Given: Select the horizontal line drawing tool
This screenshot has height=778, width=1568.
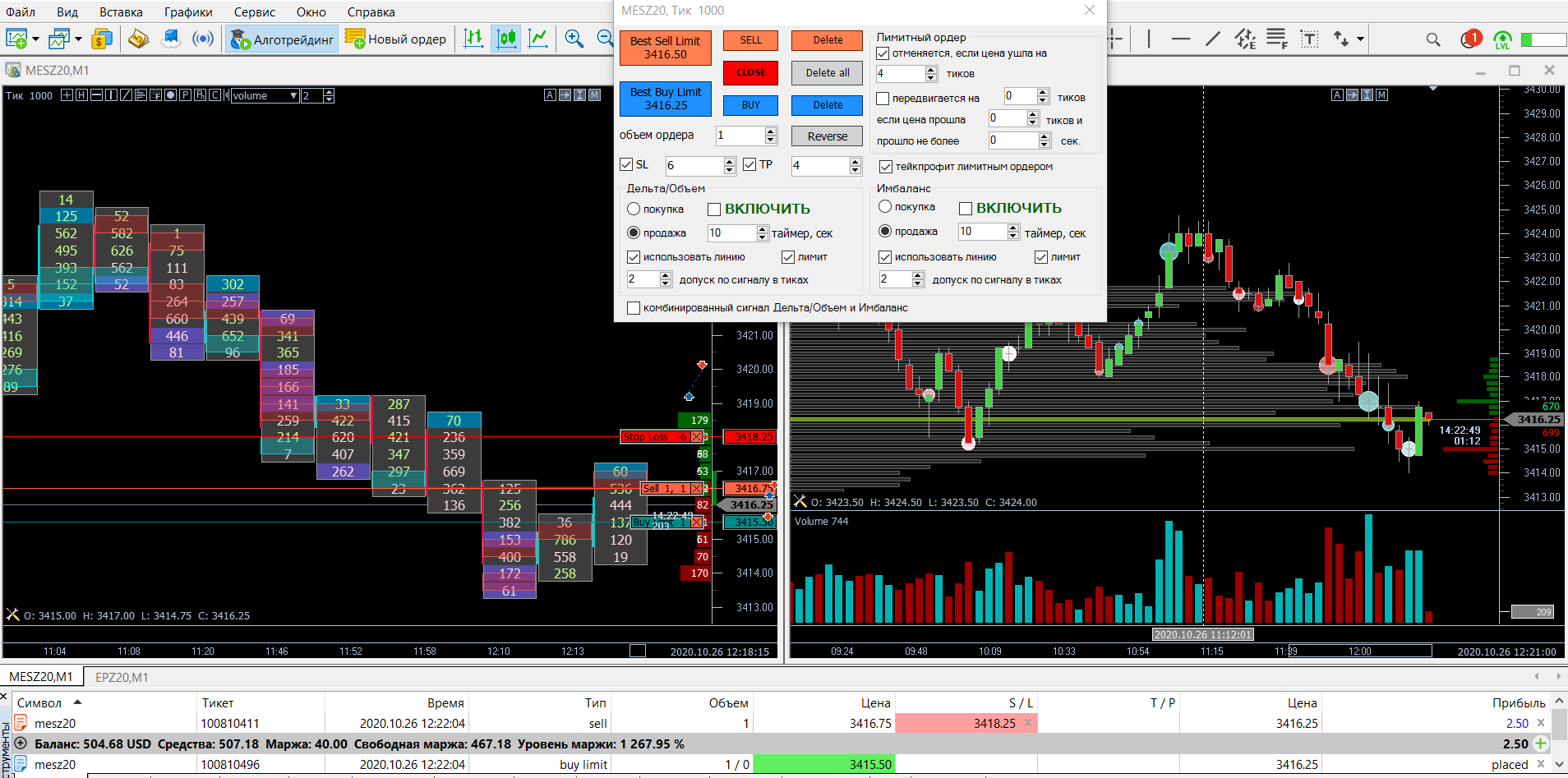Looking at the screenshot, I should point(1181,39).
